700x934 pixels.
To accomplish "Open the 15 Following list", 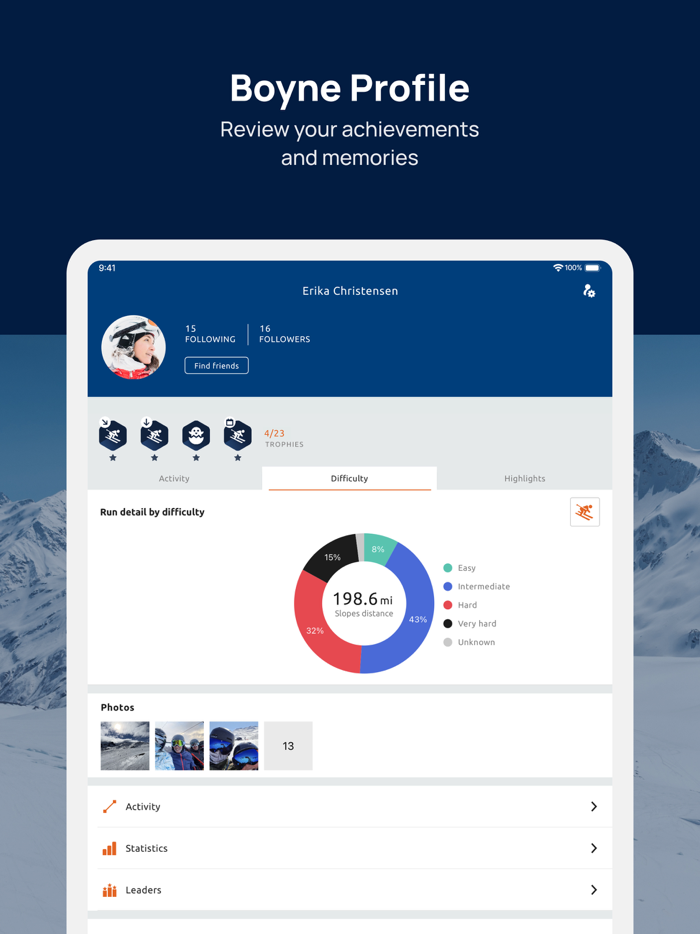I will pos(210,334).
